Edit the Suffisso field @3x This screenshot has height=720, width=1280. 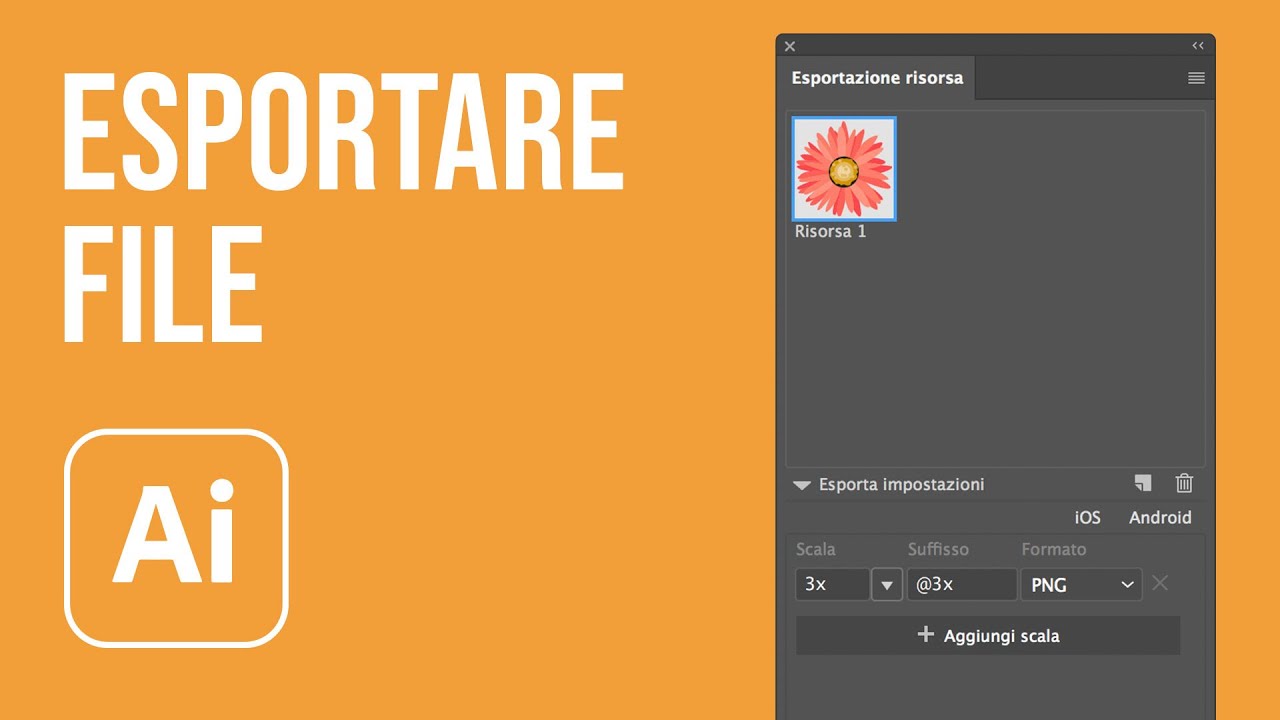pos(962,585)
